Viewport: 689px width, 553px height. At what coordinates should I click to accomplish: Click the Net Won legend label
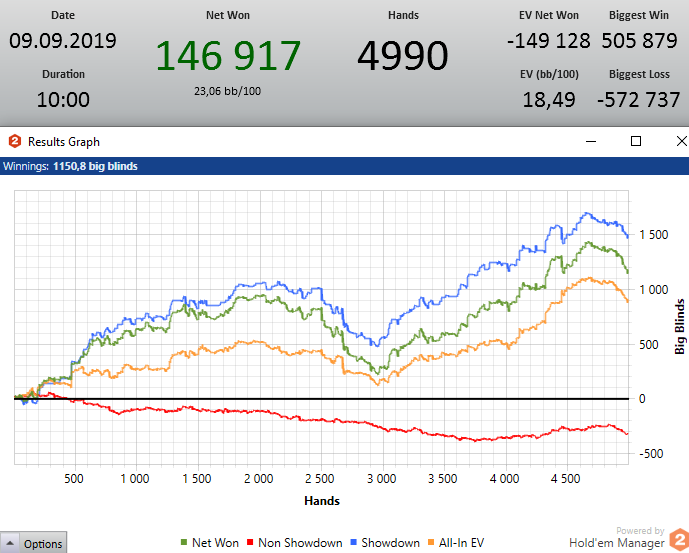click(215, 543)
